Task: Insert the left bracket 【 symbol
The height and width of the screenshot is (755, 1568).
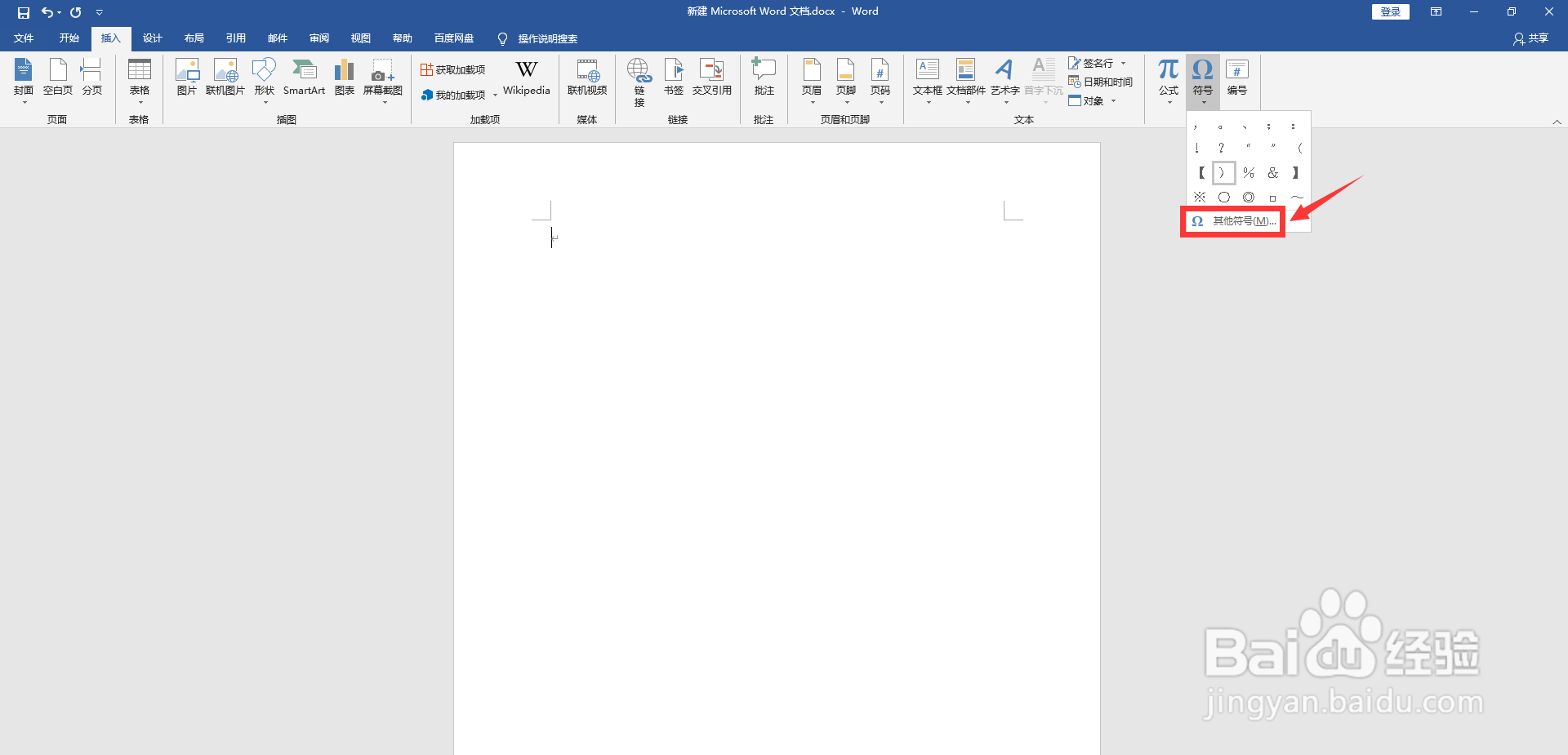Action: [1200, 173]
